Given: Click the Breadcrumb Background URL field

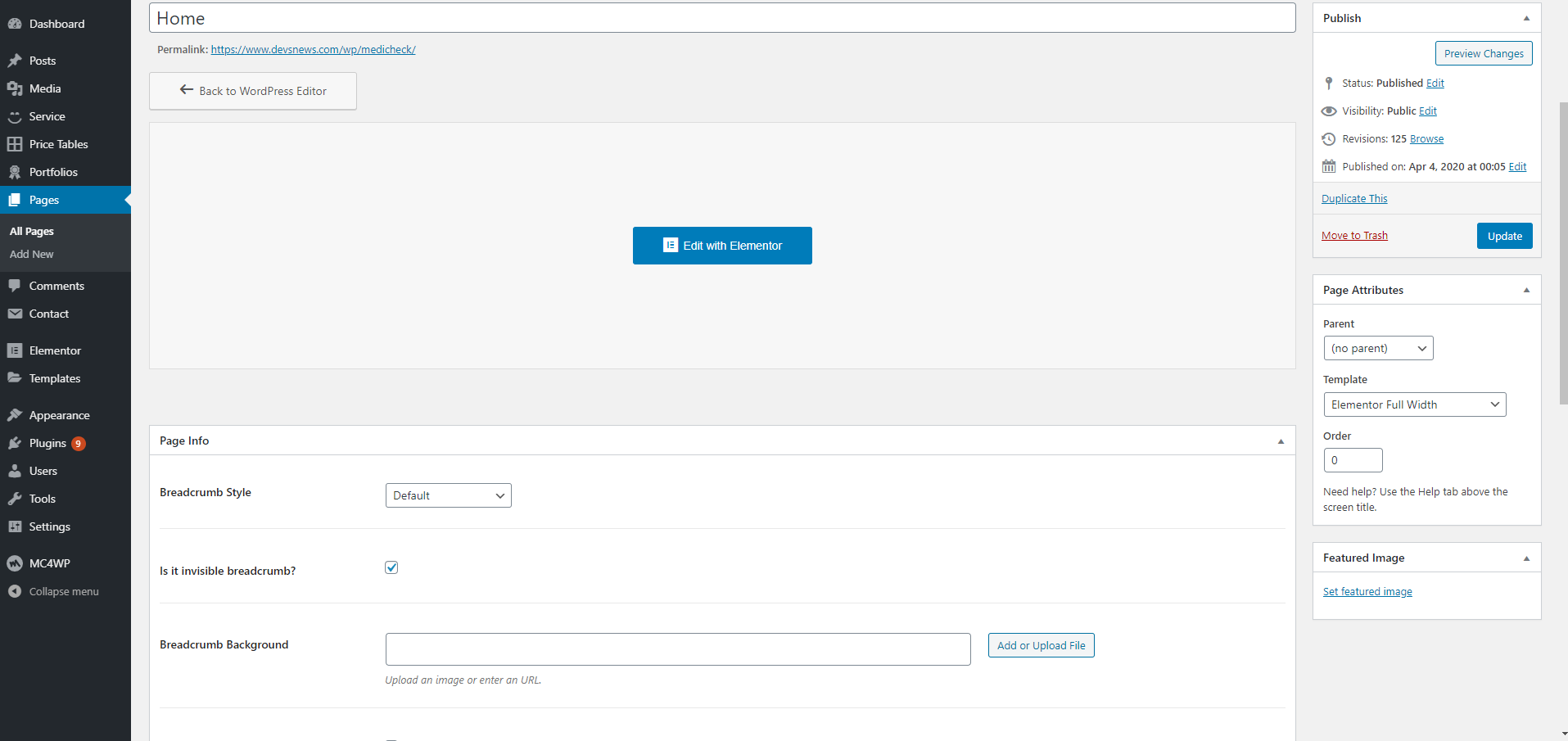Looking at the screenshot, I should click(678, 649).
